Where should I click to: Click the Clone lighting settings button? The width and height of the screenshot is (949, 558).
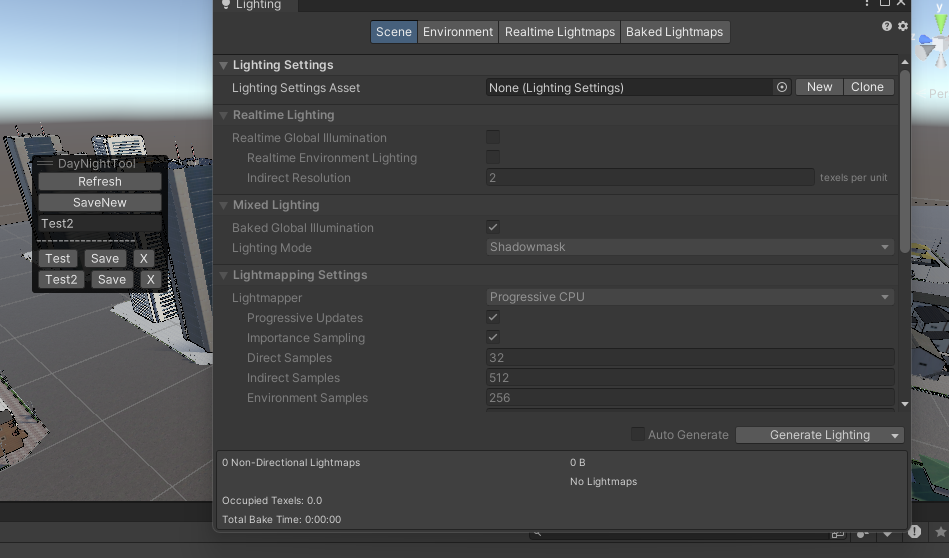(867, 87)
